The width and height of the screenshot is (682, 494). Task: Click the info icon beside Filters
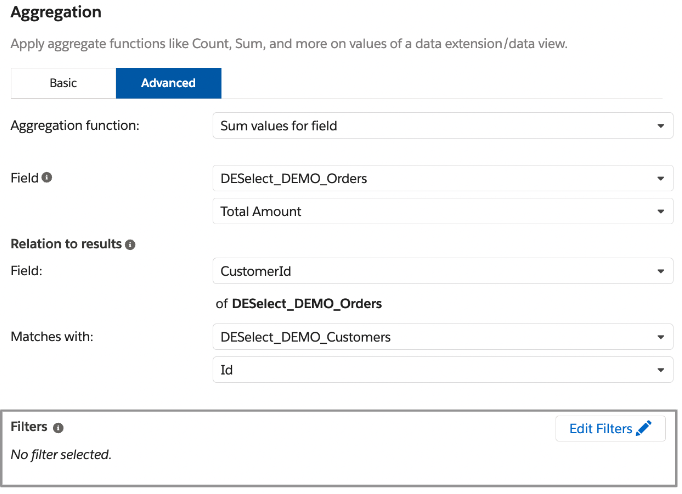tap(58, 428)
